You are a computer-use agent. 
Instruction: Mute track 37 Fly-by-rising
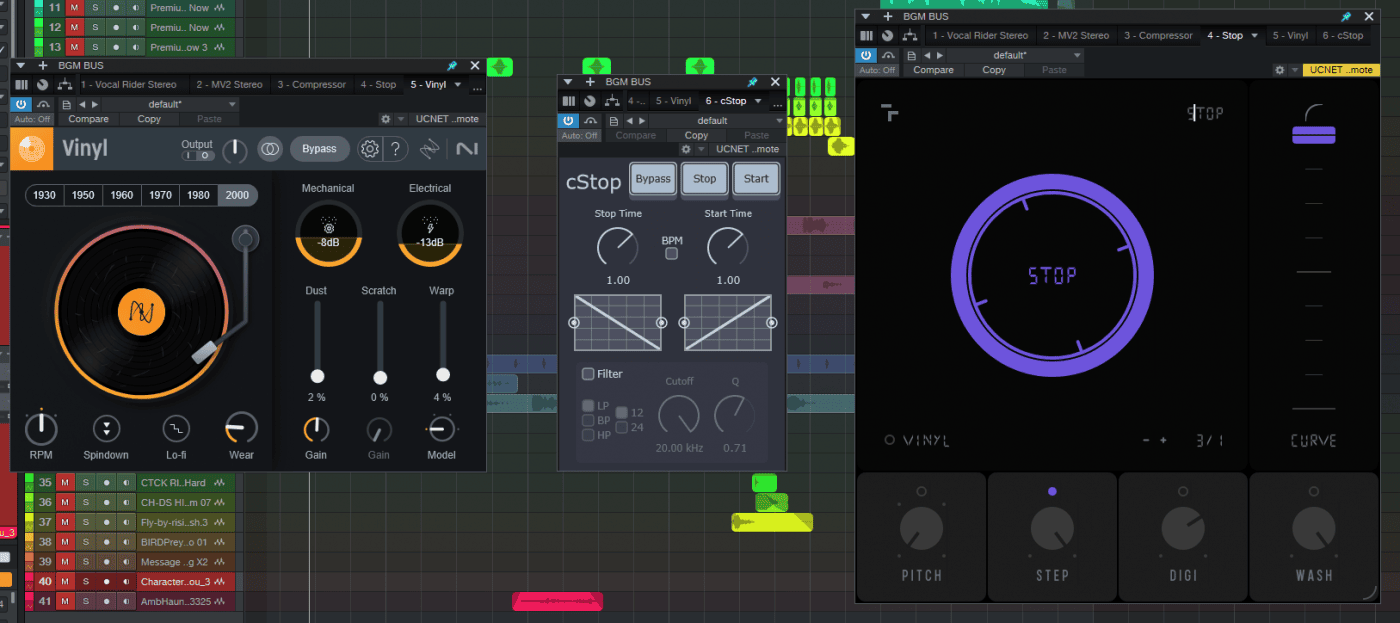pos(65,522)
